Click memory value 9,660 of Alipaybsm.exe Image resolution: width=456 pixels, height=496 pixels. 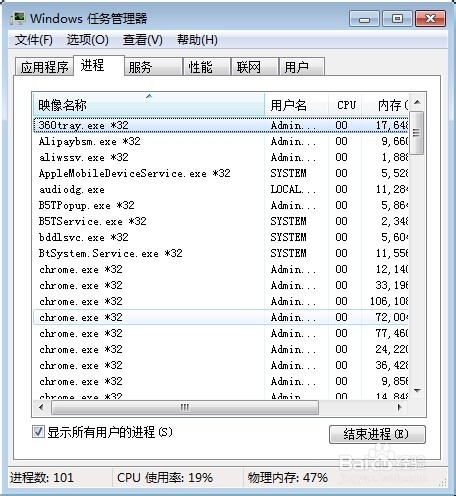[x=395, y=141]
